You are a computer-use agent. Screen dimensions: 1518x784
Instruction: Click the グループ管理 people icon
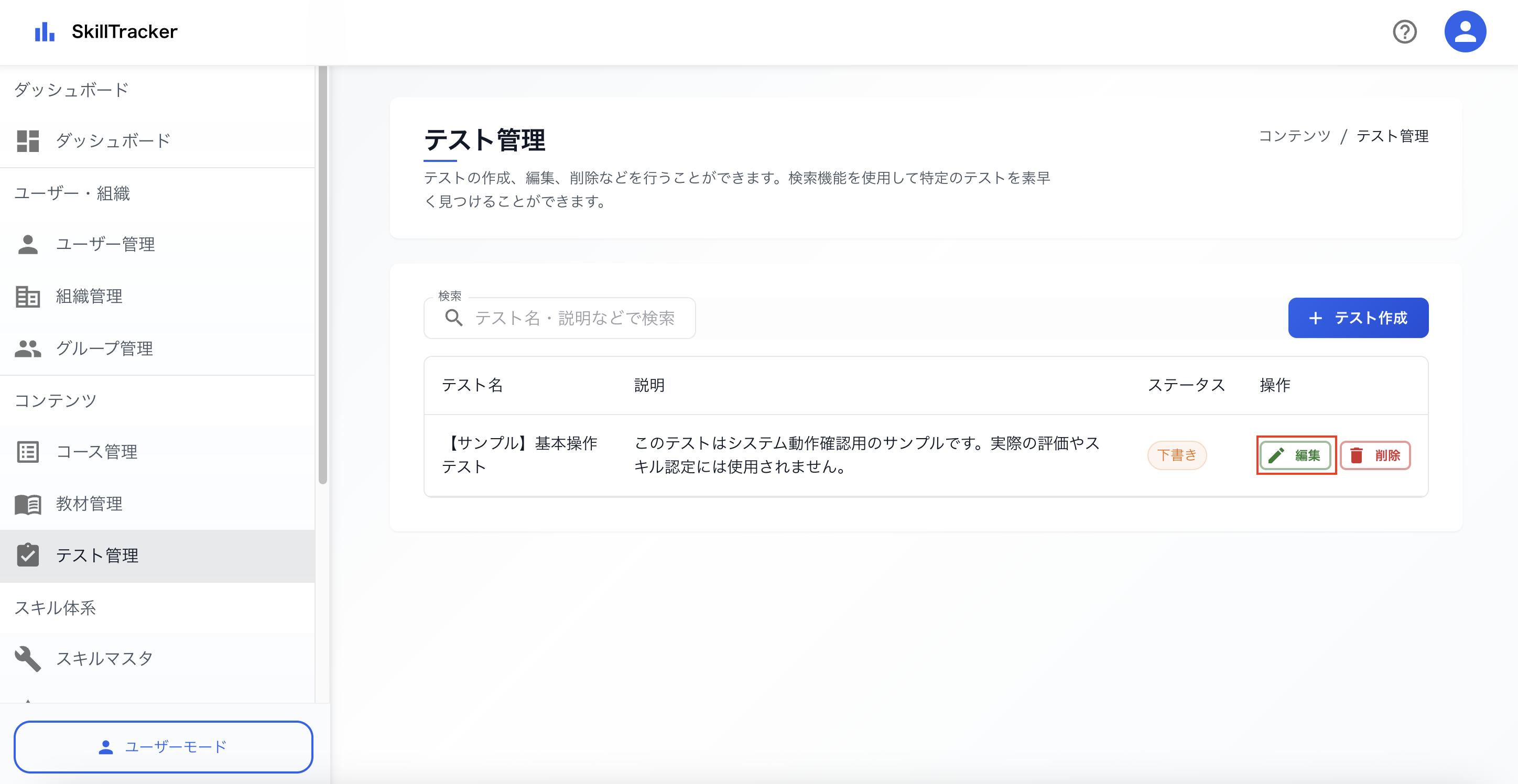[27, 348]
